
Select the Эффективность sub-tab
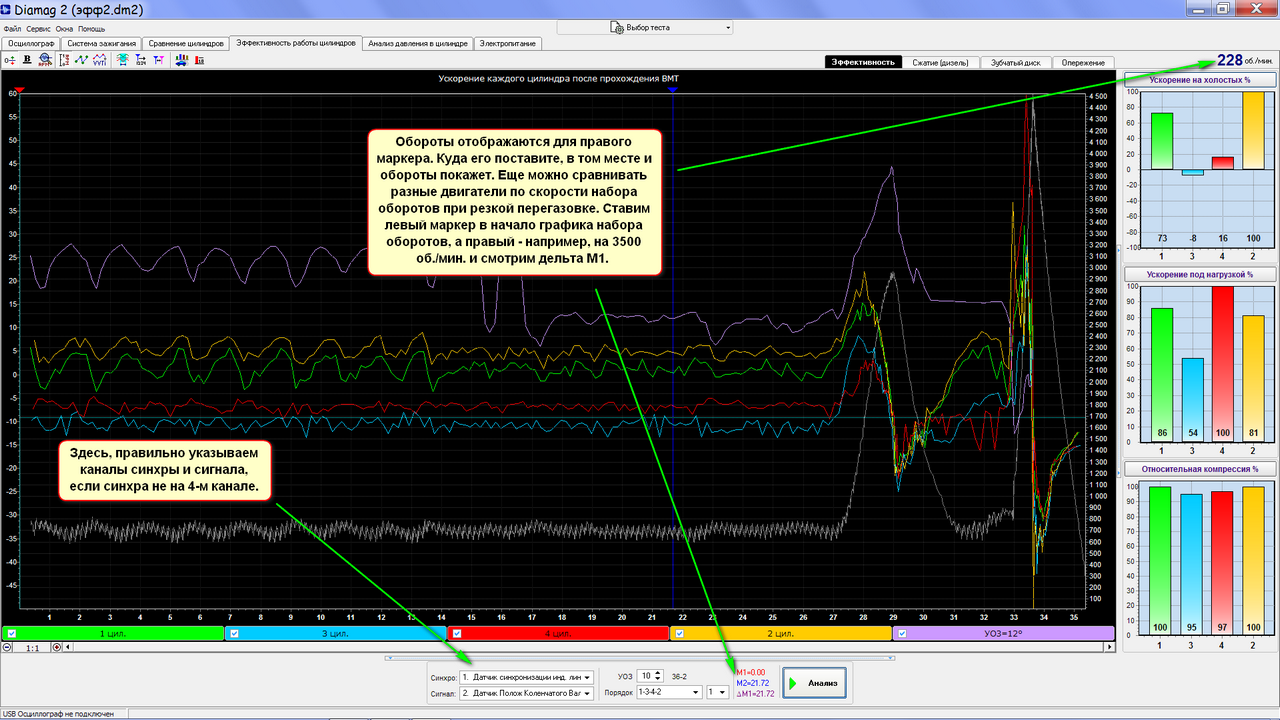[x=863, y=62]
